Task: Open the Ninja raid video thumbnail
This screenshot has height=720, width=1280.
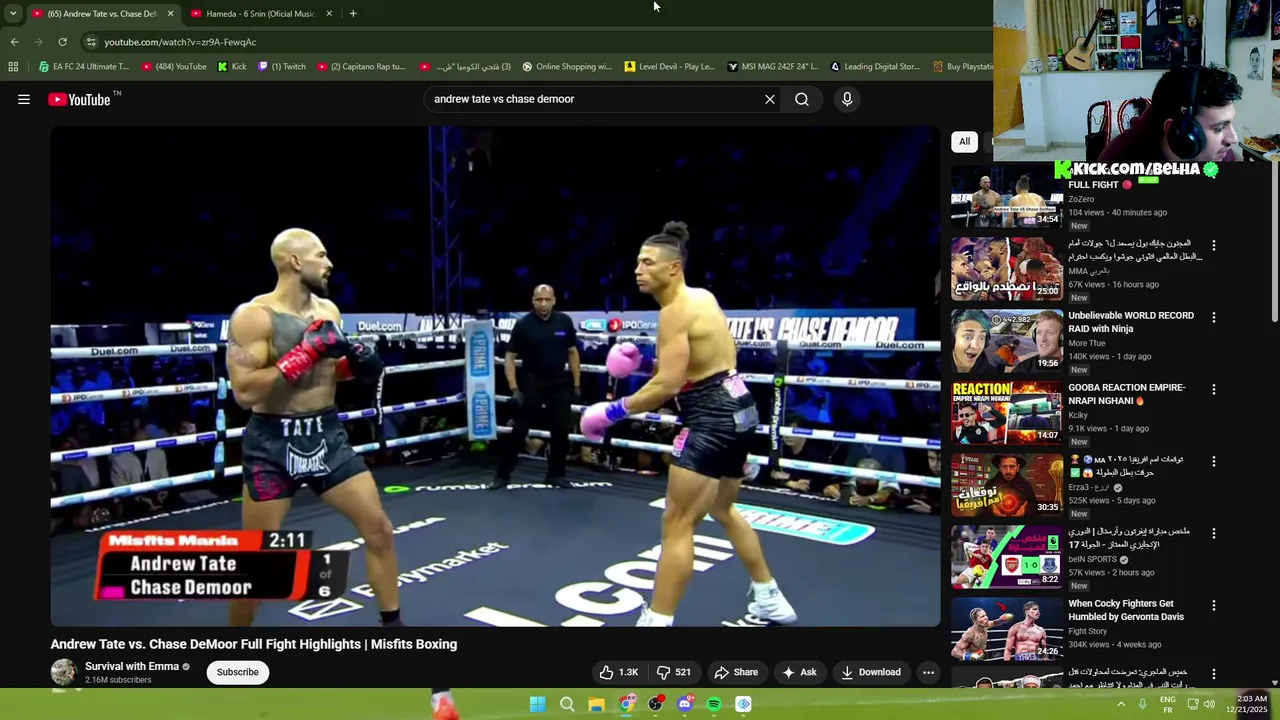Action: pos(1007,341)
